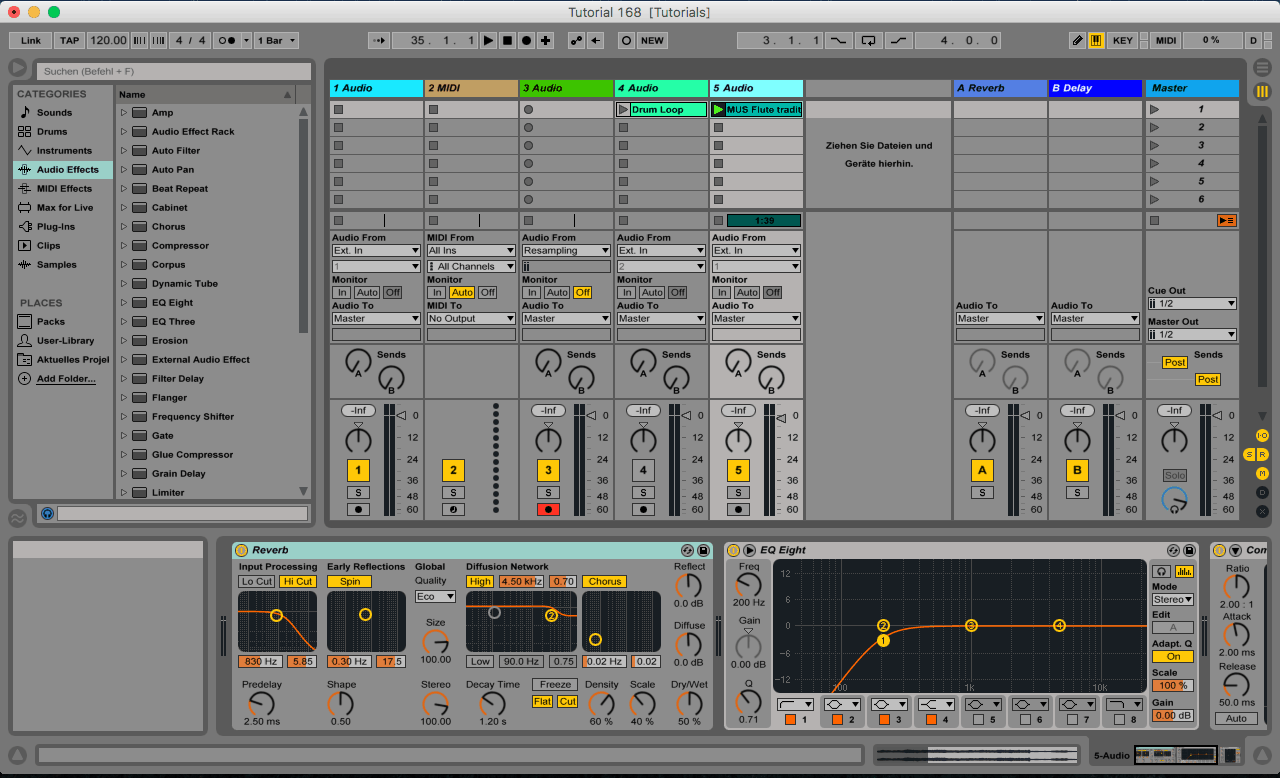This screenshot has height=778, width=1280.
Task: Open the quantization 1 Bar dropdown
Action: [x=276, y=41]
